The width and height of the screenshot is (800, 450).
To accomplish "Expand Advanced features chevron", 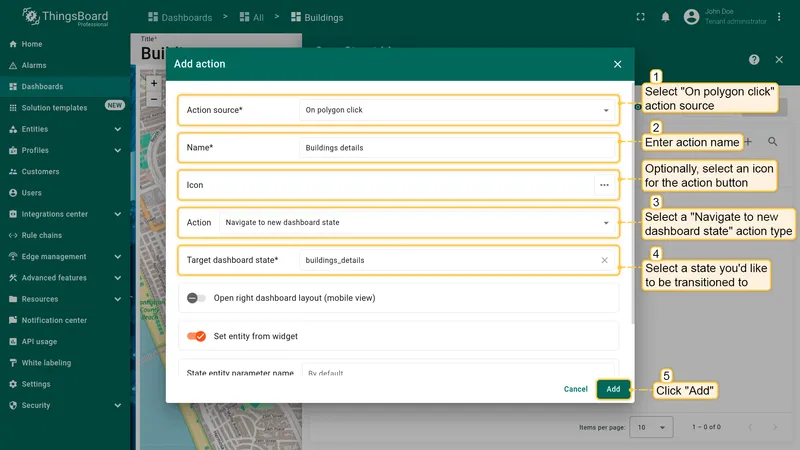I will point(118,278).
